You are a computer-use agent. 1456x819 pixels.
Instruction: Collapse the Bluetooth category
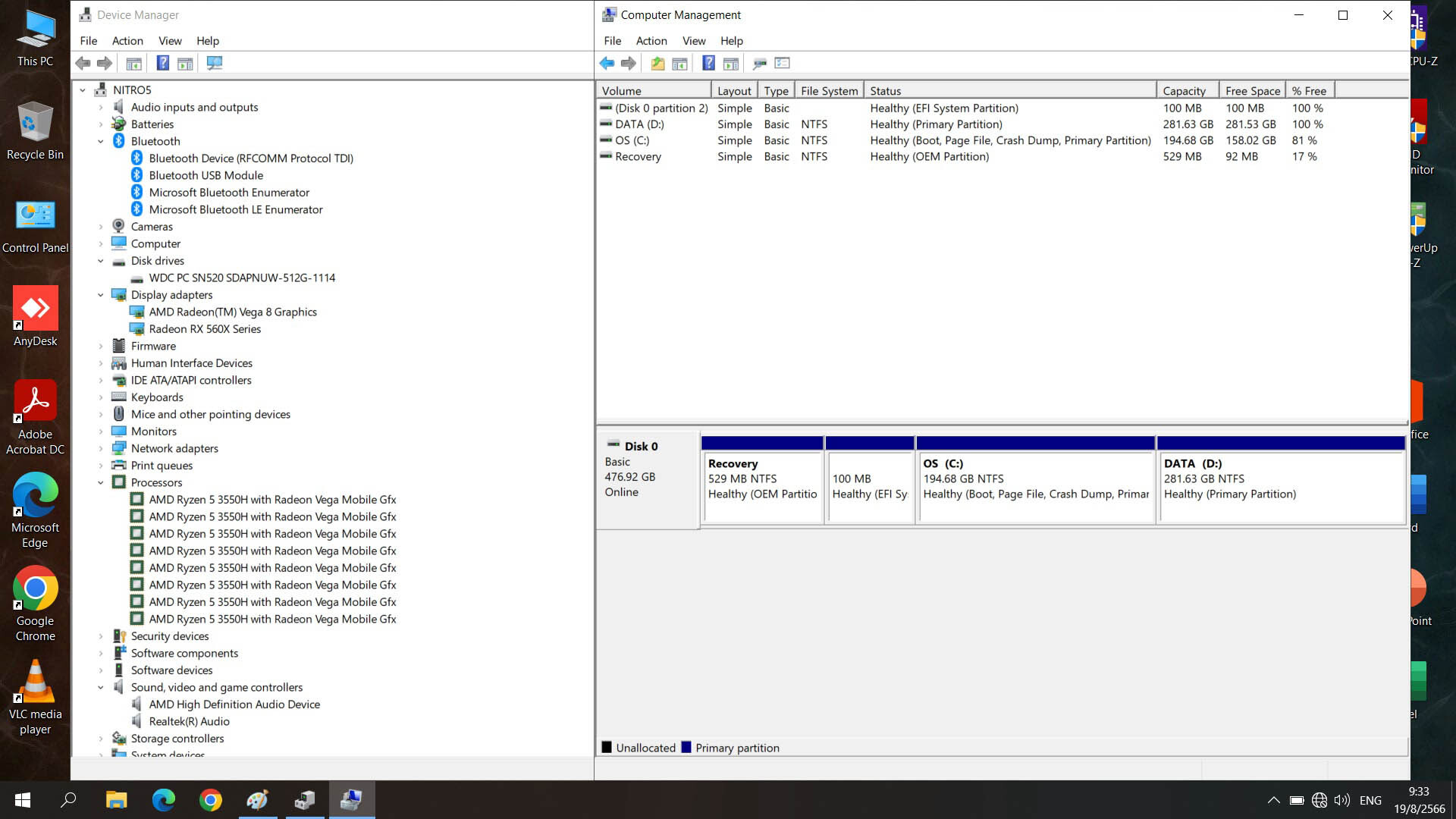pos(100,142)
